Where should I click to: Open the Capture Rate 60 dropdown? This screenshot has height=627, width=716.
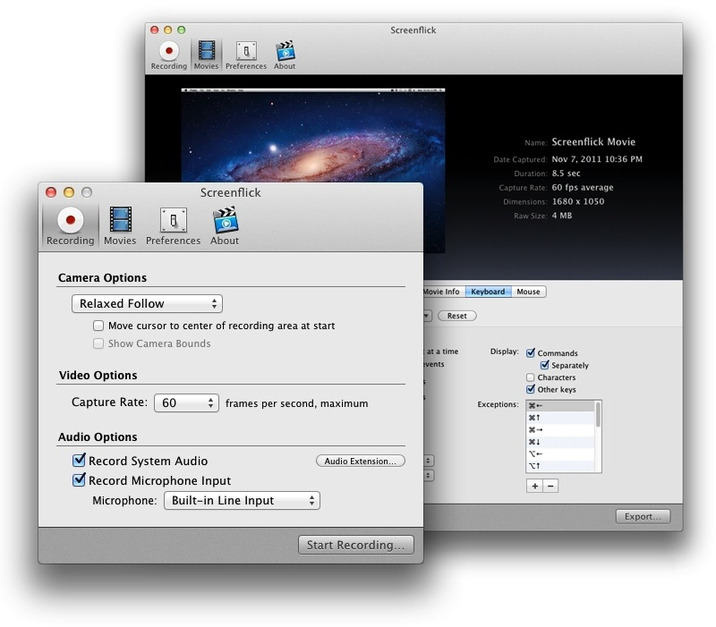pos(186,403)
